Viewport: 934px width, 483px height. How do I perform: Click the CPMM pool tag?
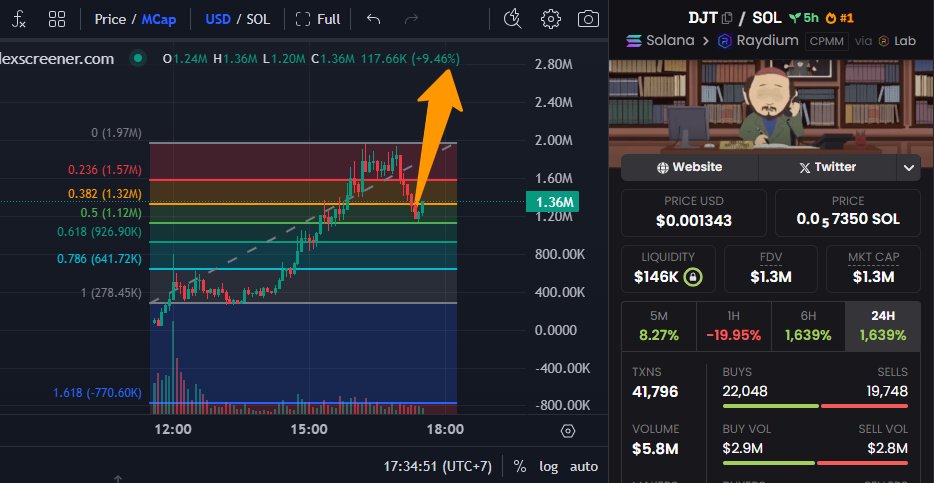[x=827, y=41]
